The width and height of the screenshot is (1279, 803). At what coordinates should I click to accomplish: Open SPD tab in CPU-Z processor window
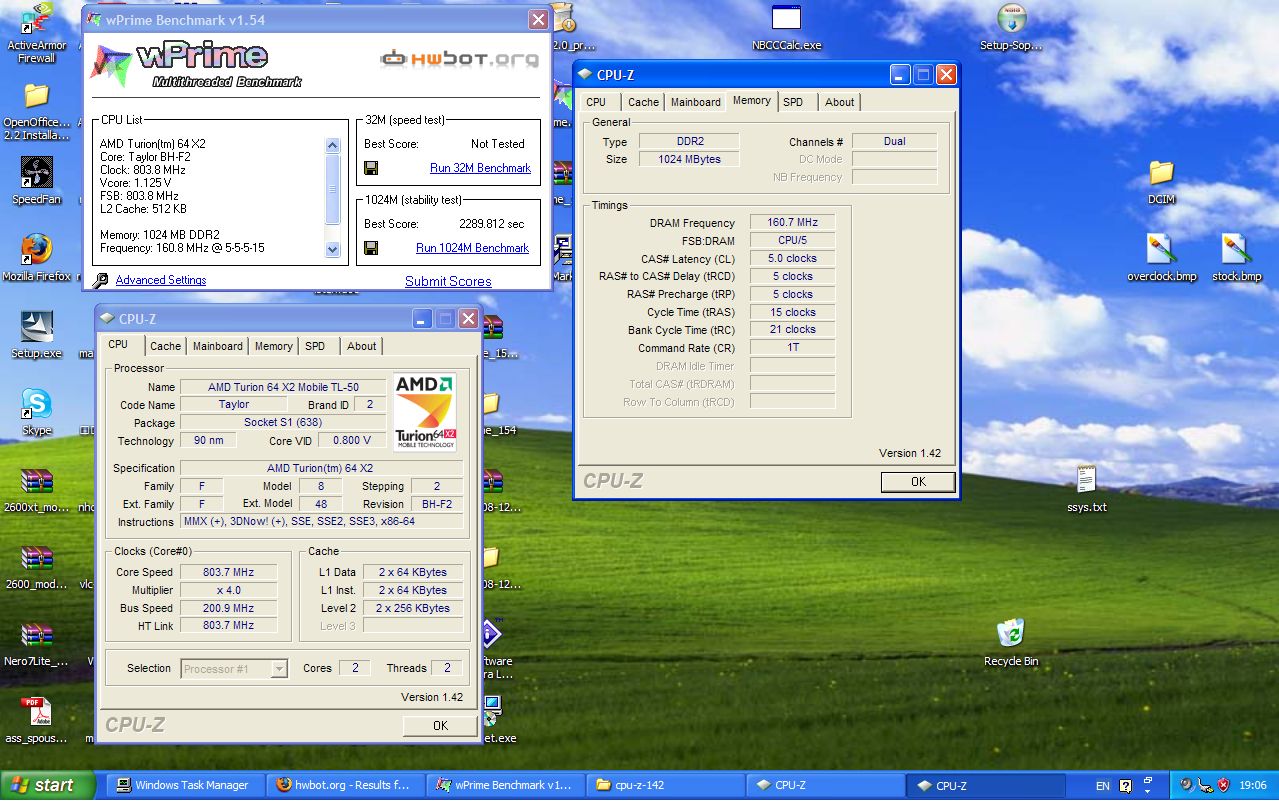(315, 346)
